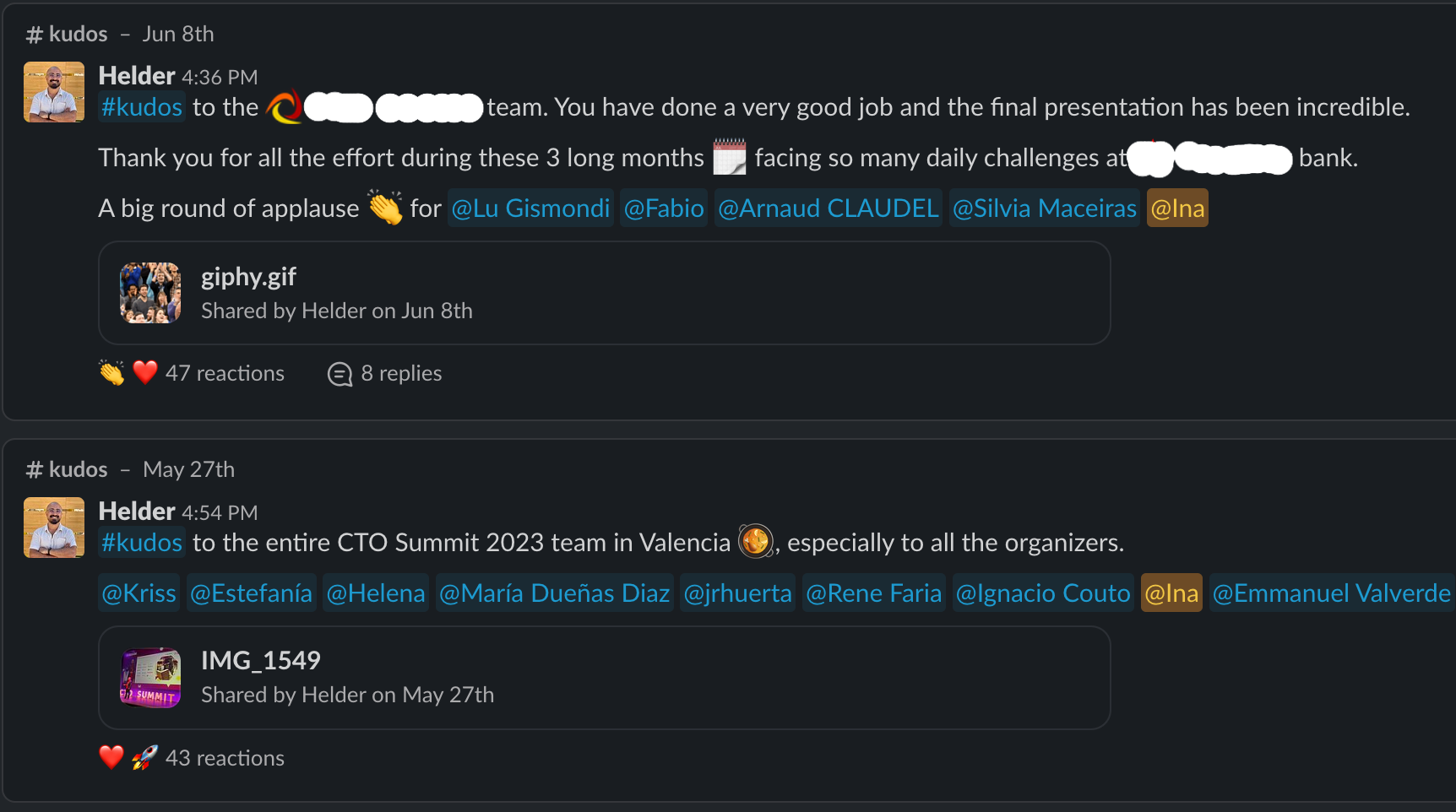This screenshot has height=812, width=1456.
Task: Click the hash icon before the first kudos channel
Action: point(34,34)
